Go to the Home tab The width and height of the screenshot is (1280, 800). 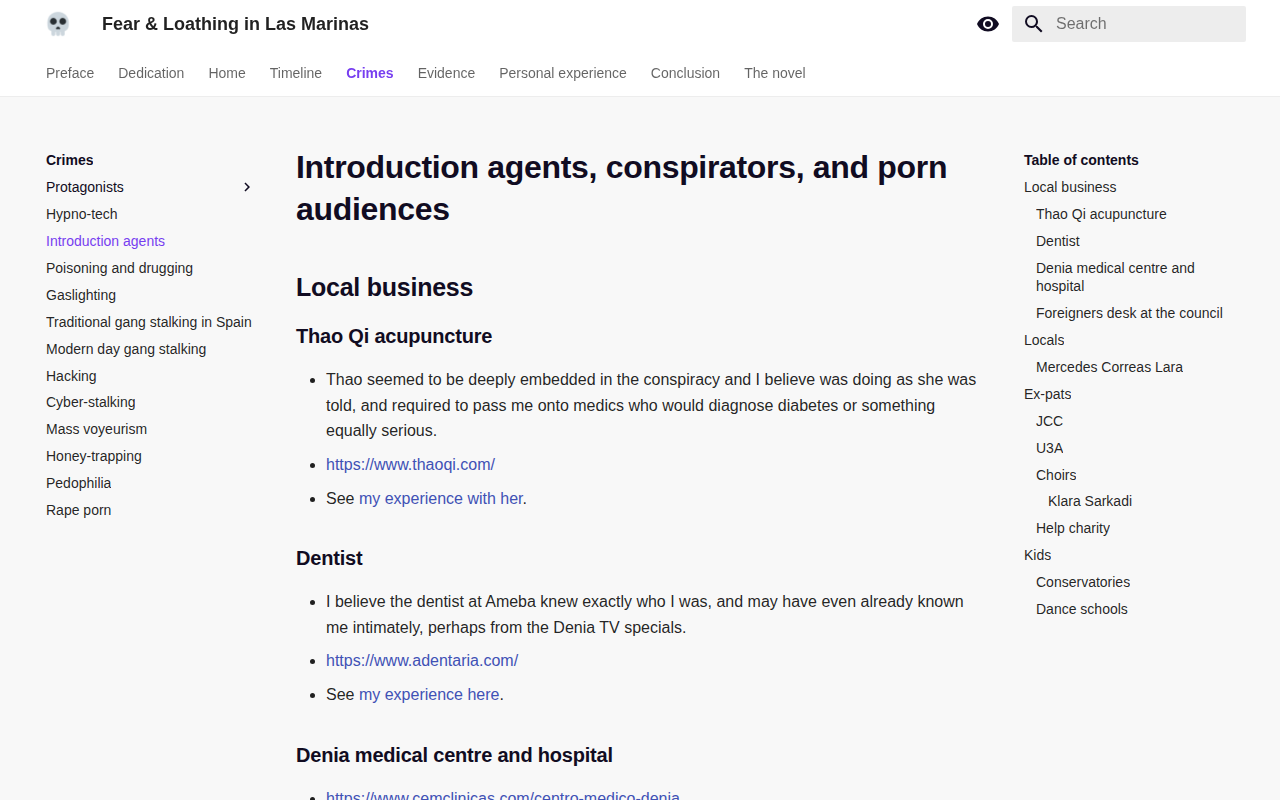pos(227,73)
